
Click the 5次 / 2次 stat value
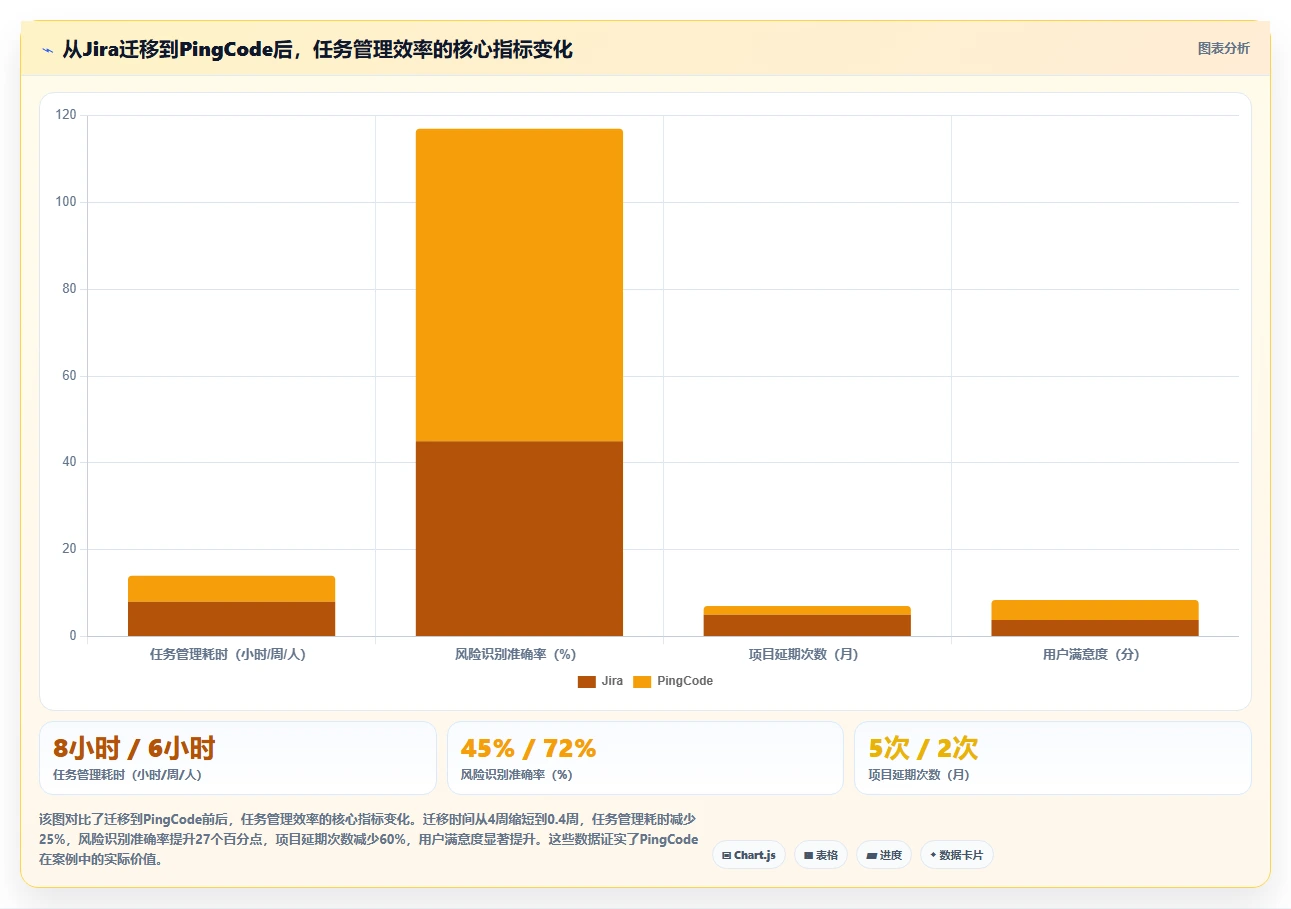point(923,748)
